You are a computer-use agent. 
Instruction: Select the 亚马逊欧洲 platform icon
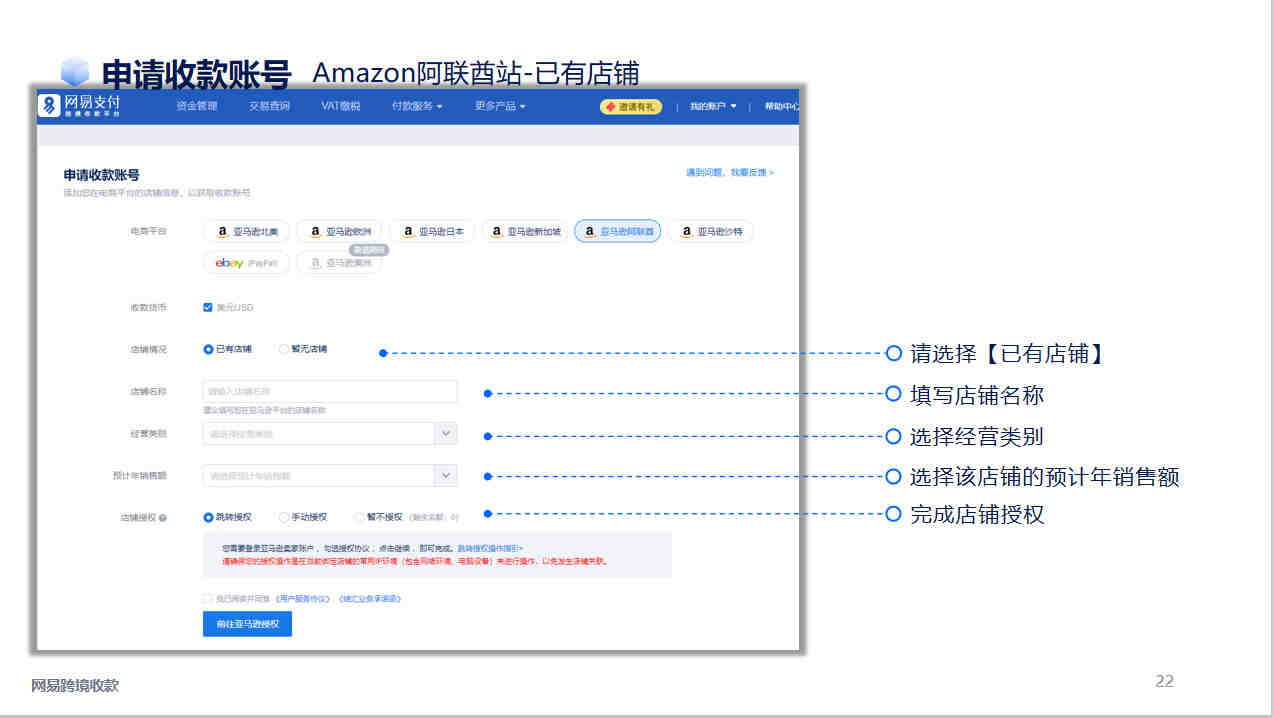pos(340,231)
